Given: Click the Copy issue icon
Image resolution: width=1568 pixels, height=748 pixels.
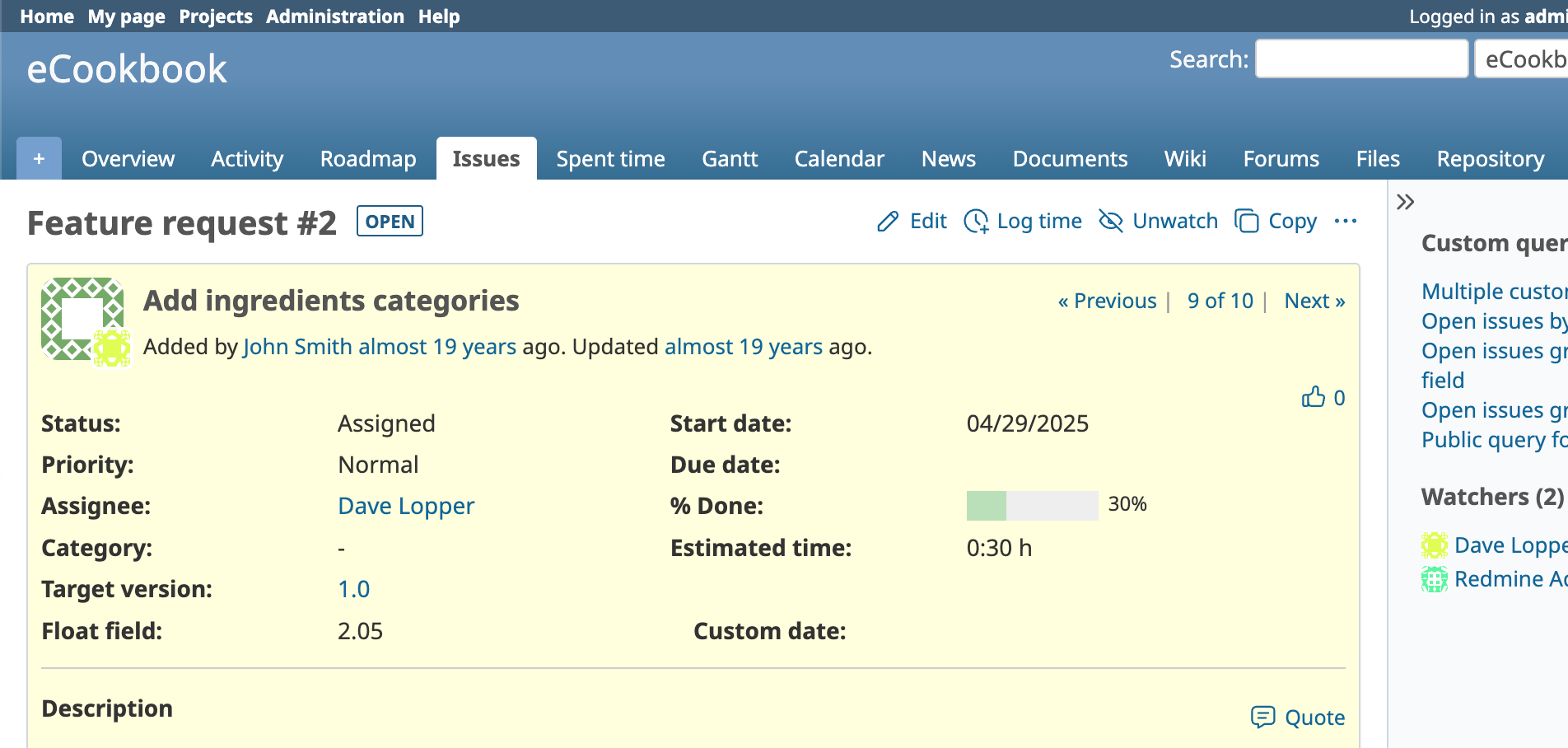Looking at the screenshot, I should 1247,222.
